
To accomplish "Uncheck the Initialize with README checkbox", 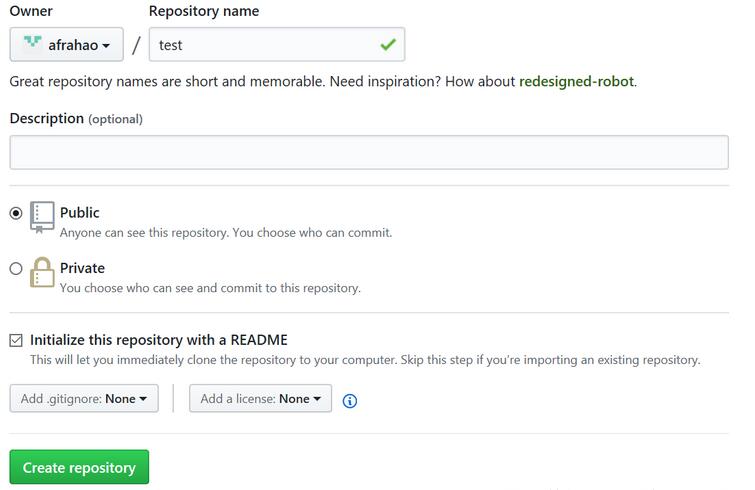I will 16,340.
